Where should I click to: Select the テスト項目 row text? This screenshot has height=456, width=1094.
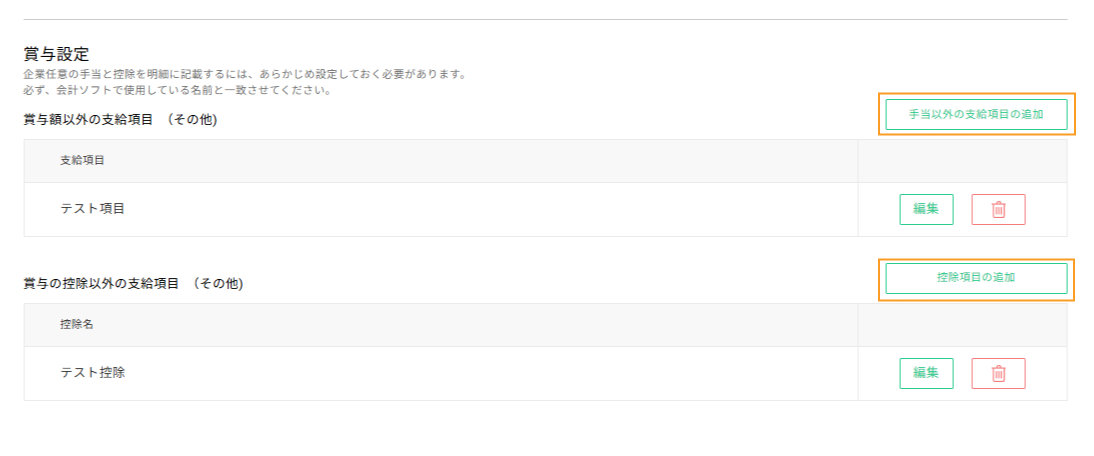[93, 208]
